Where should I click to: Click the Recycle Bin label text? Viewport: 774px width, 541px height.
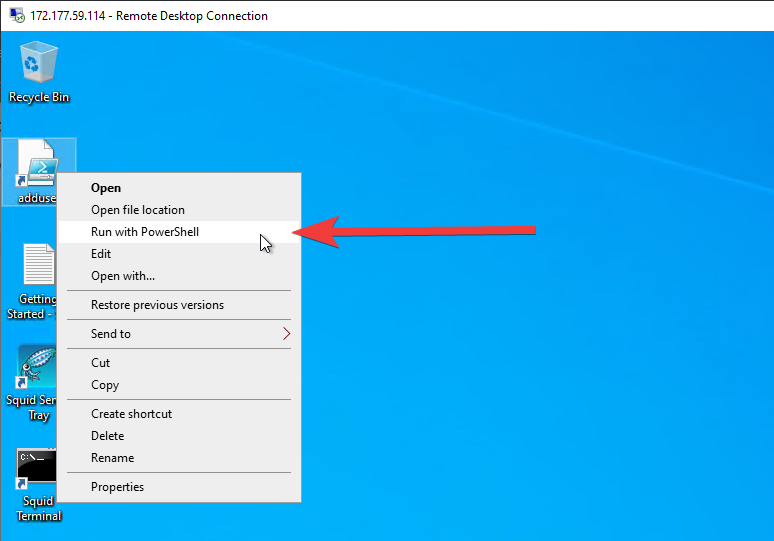click(x=39, y=97)
